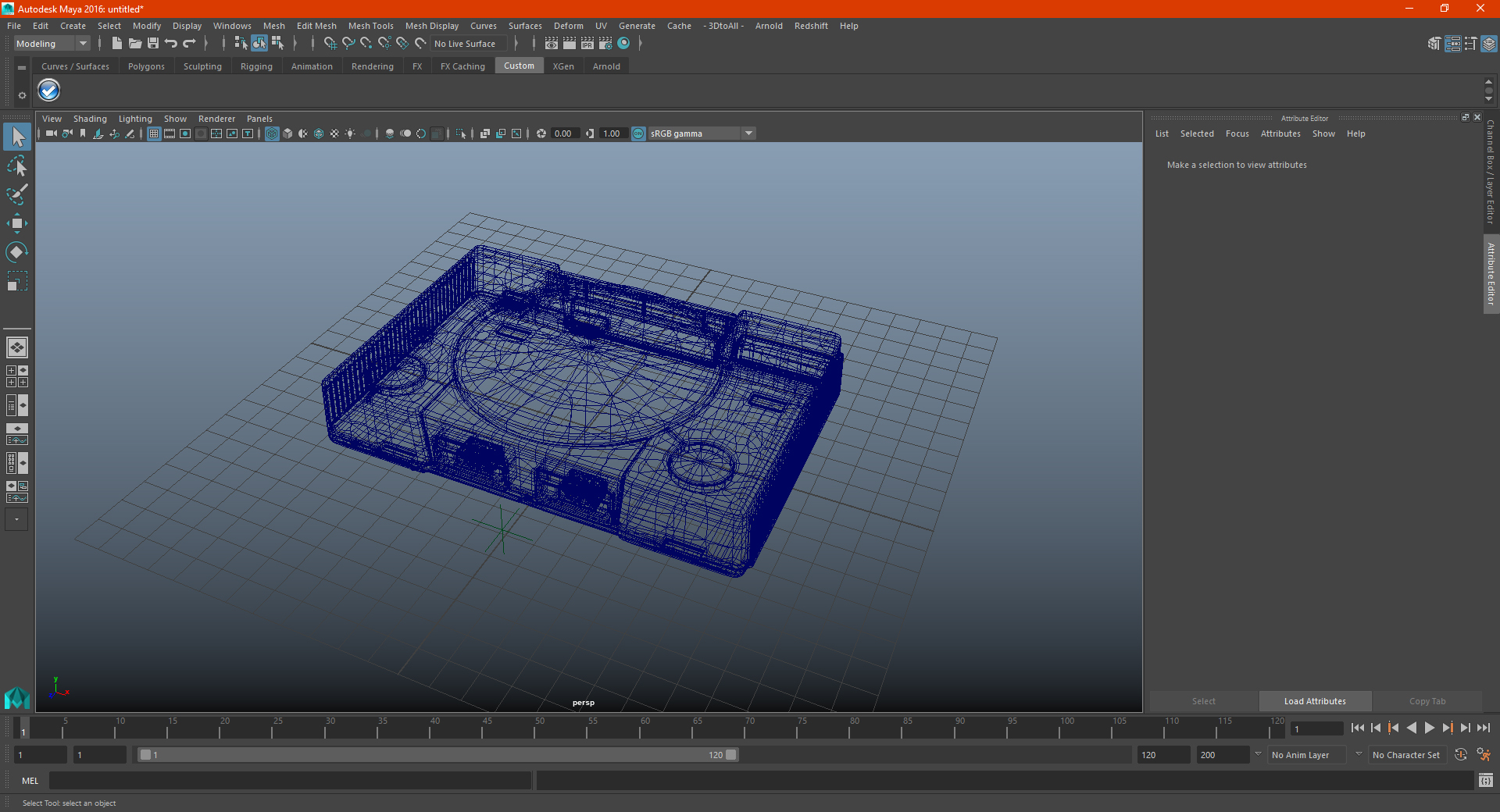Toggle auto keyframe button
This screenshot has width=1500, height=812.
click(1461, 755)
